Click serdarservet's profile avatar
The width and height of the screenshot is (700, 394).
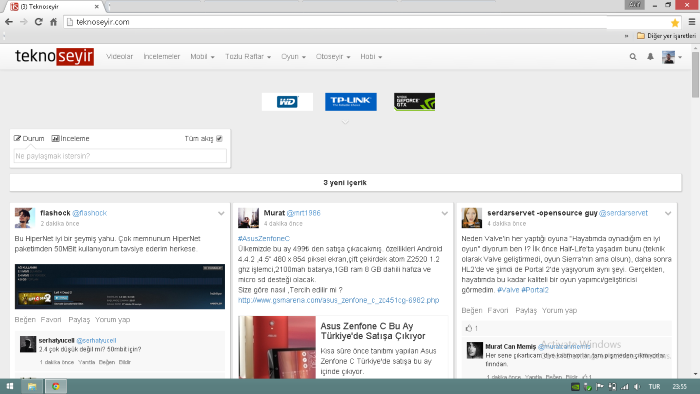471,218
